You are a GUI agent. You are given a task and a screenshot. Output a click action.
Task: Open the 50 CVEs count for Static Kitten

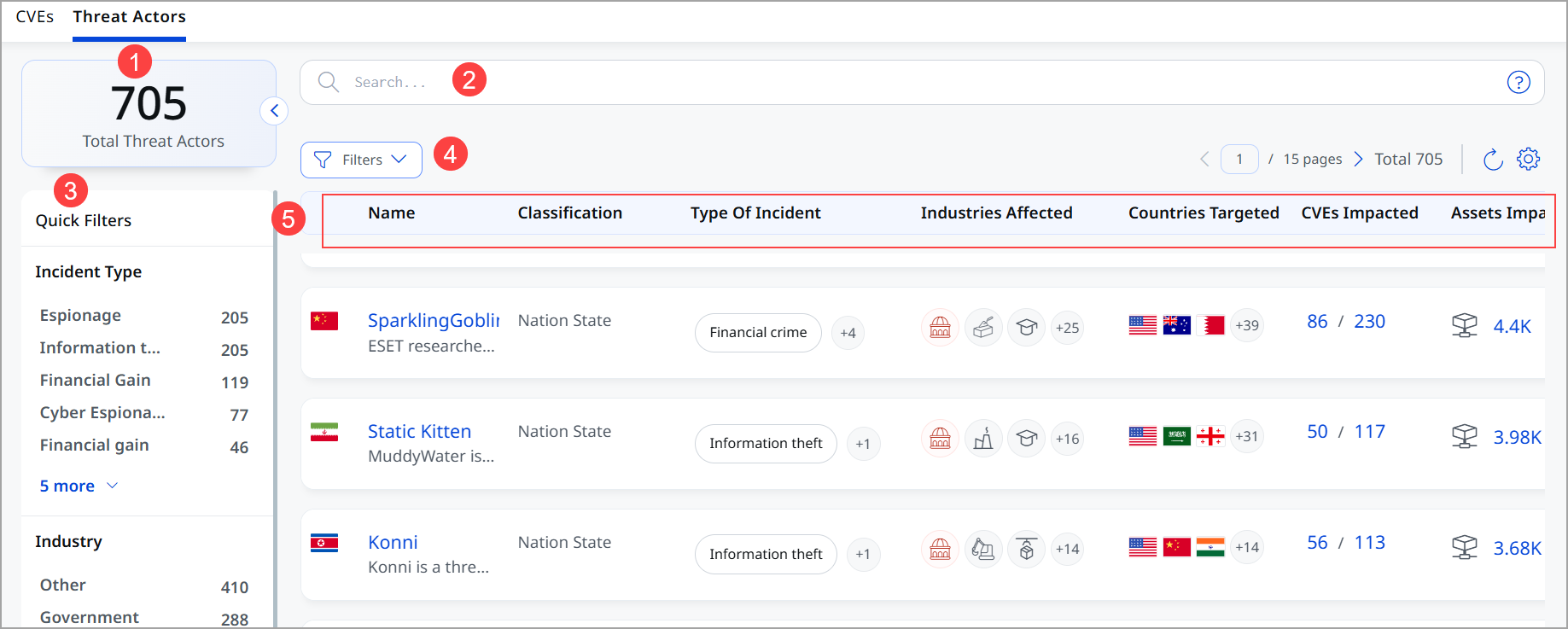[x=1317, y=432]
